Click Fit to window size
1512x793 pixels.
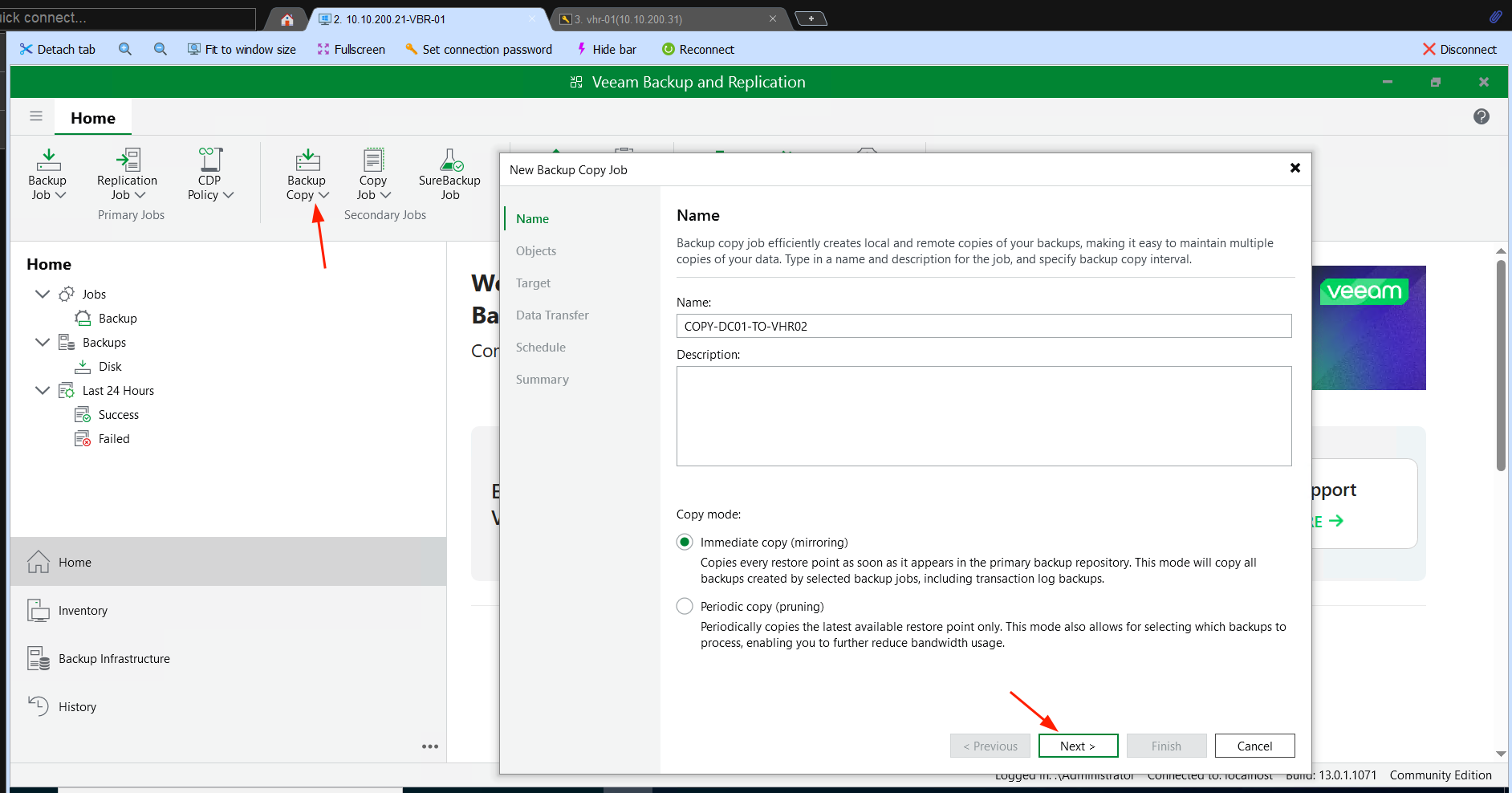coord(242,49)
